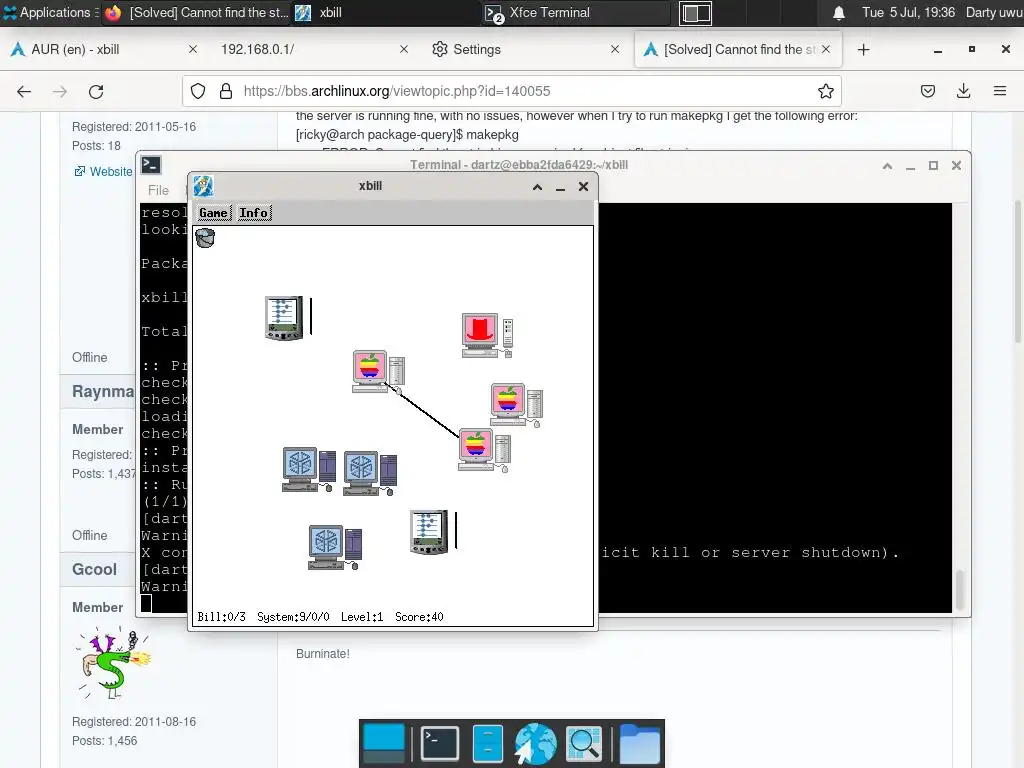Click the workspace switcher in the top panel
The height and width of the screenshot is (768, 1024).
coord(695,13)
